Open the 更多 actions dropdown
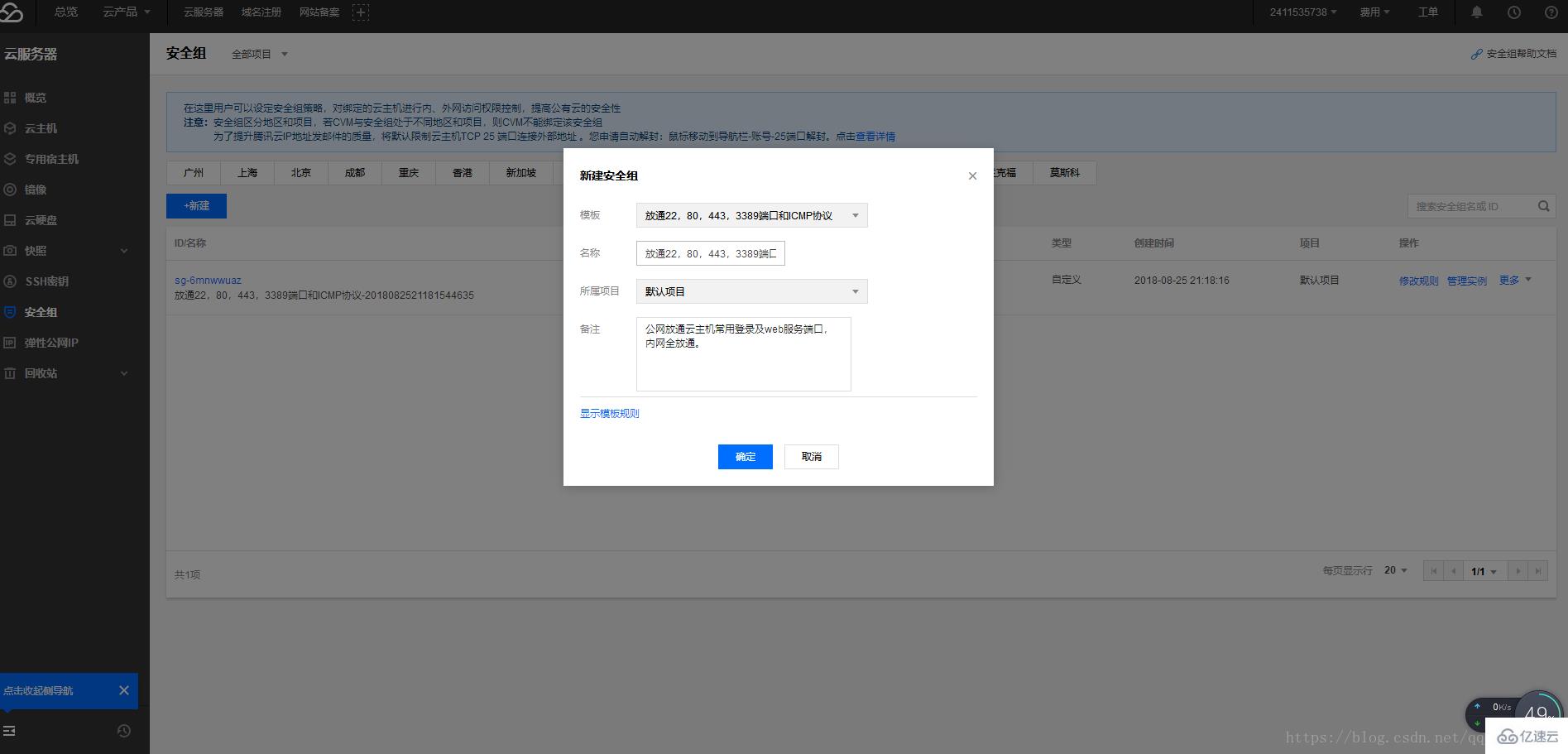 [x=1515, y=280]
